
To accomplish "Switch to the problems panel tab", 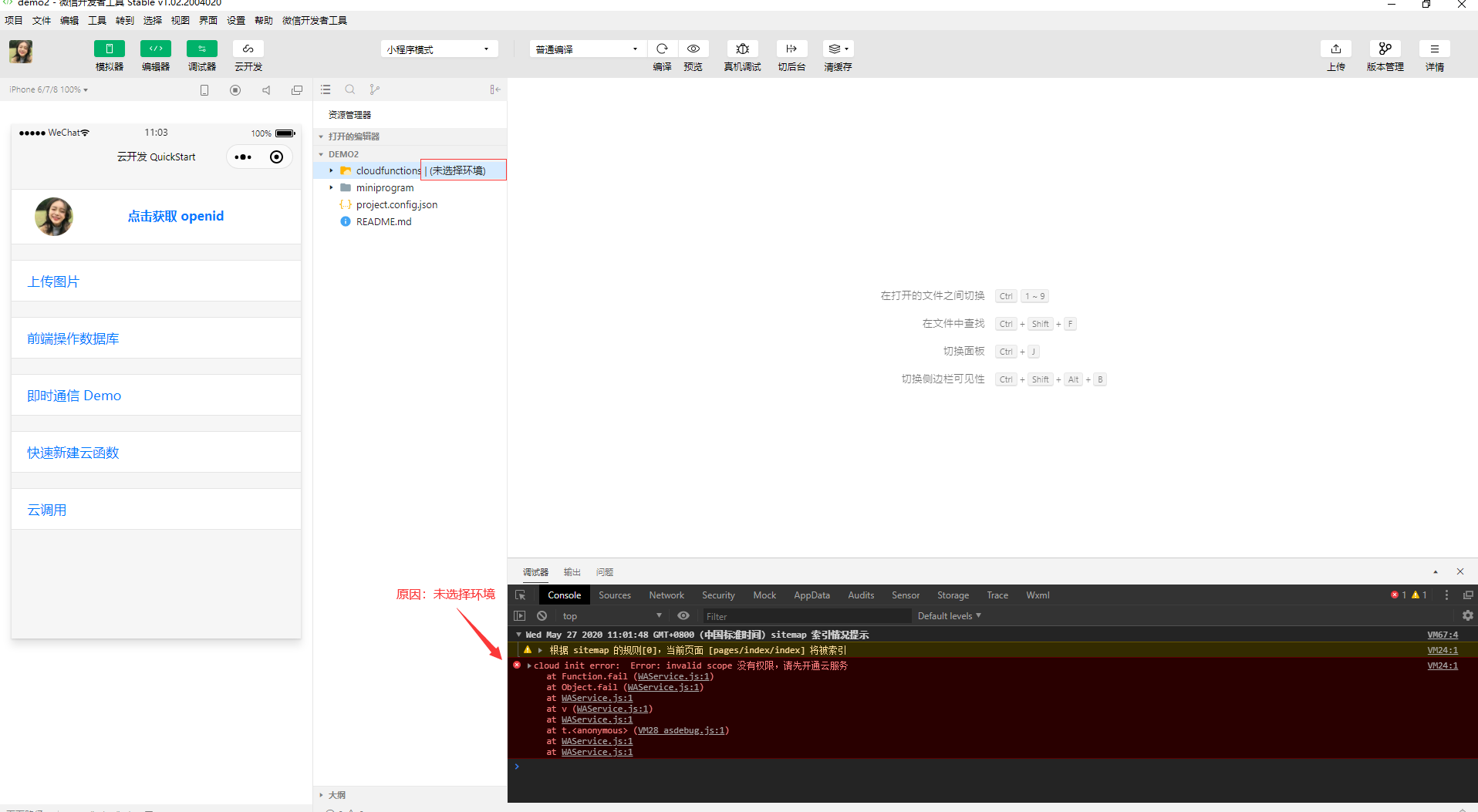I will 604,572.
